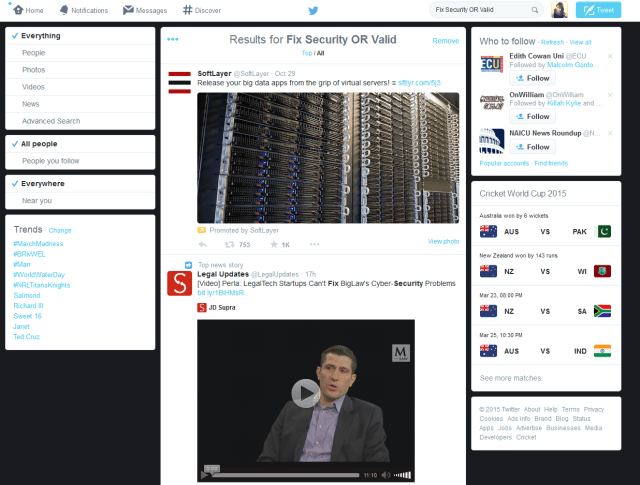Click search magnifier icon
This screenshot has height=485, width=640.
pyautogui.click(x=535, y=10)
